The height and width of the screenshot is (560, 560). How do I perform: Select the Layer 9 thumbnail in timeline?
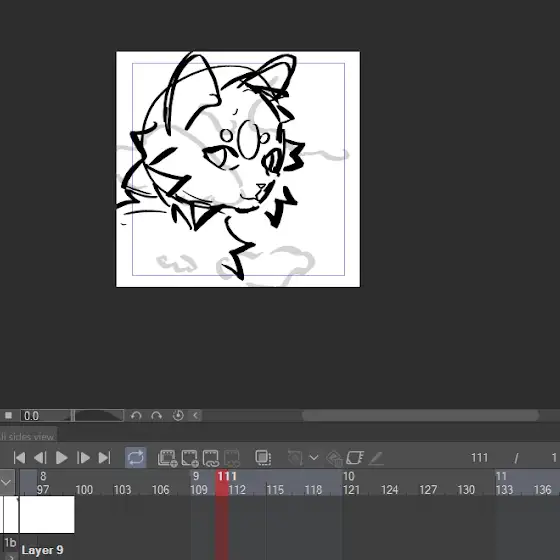47,514
